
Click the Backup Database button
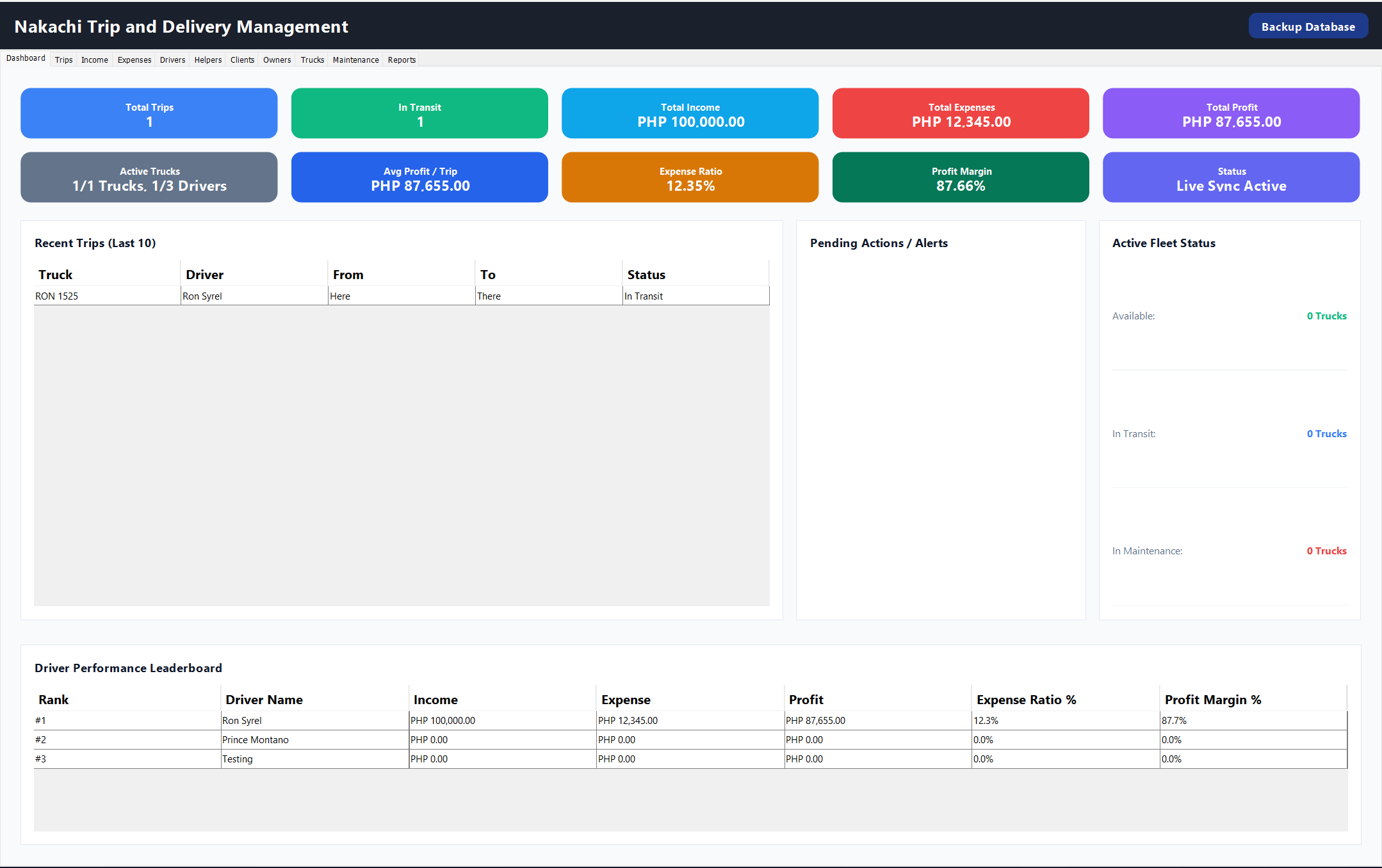(1308, 26)
